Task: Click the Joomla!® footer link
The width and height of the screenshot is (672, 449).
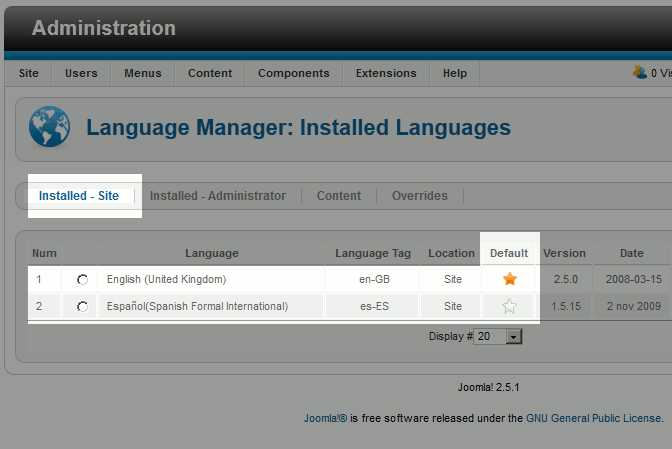Action: pos(325,418)
